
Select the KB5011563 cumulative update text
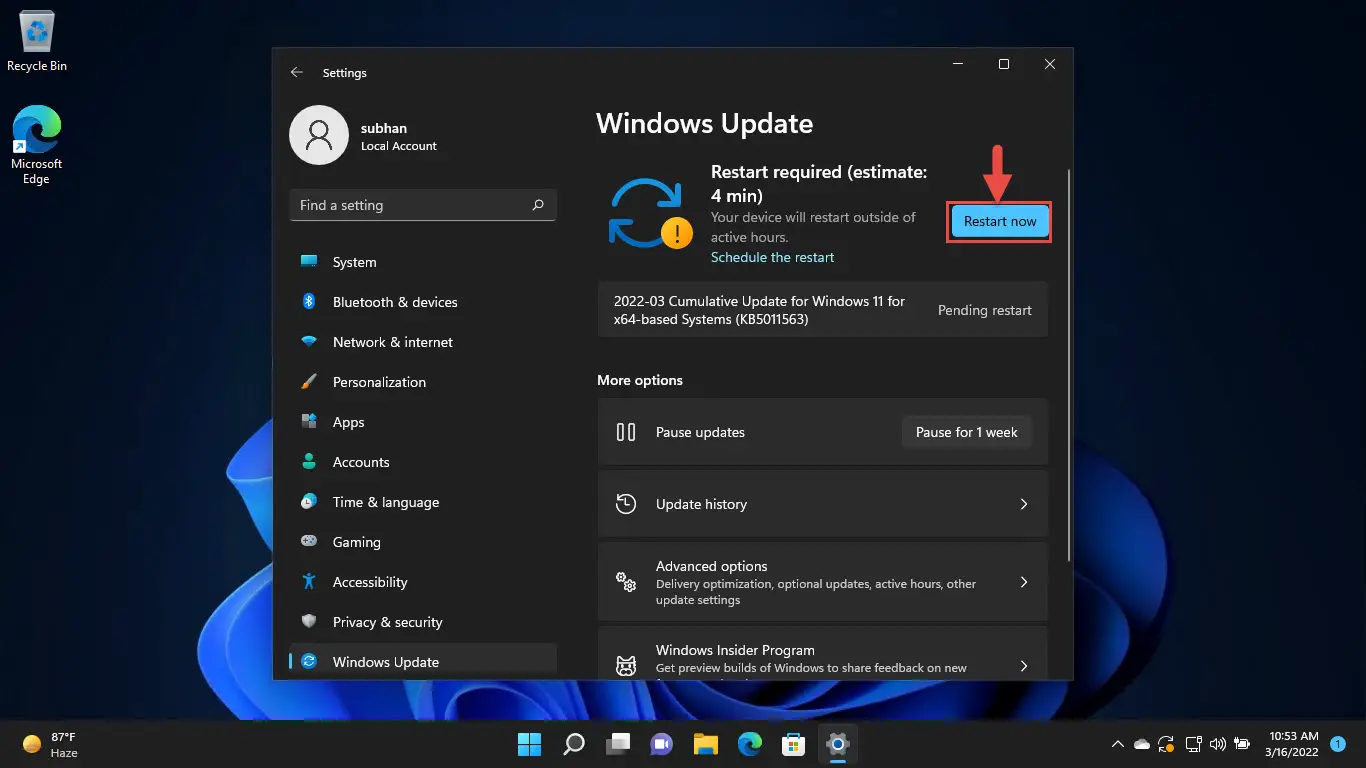coord(759,310)
